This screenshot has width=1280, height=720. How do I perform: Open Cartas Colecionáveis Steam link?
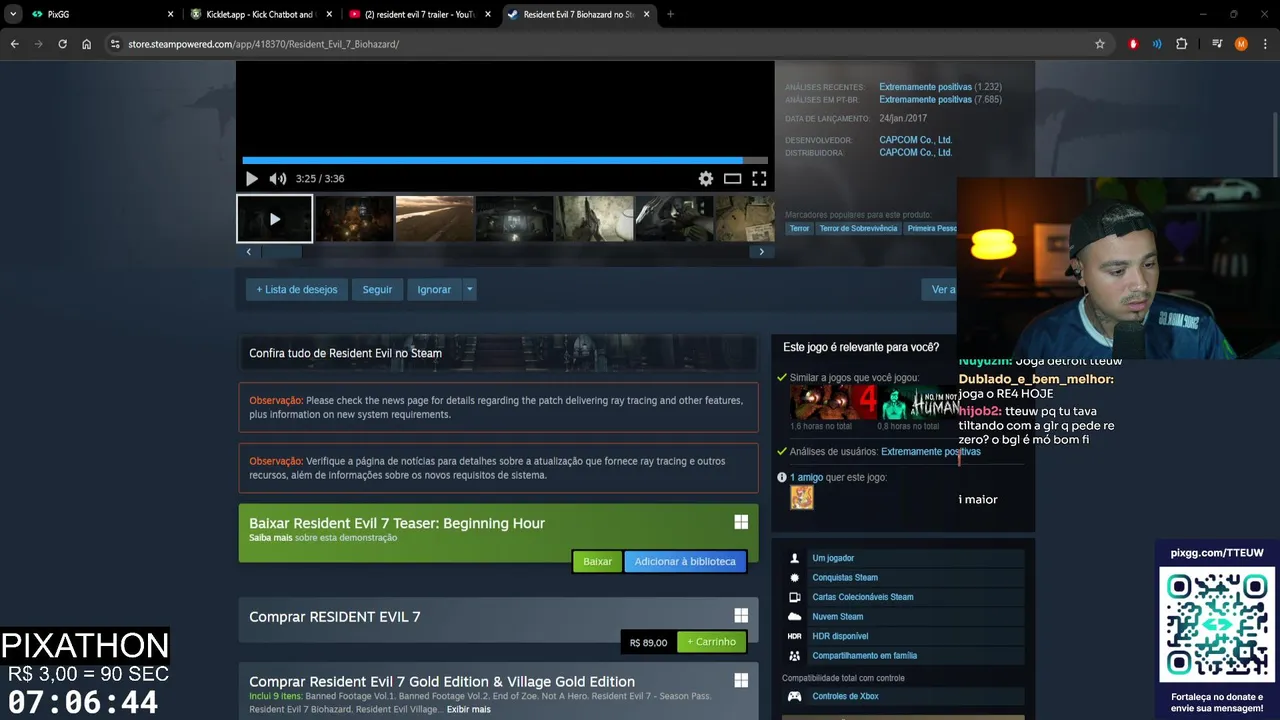(x=863, y=597)
